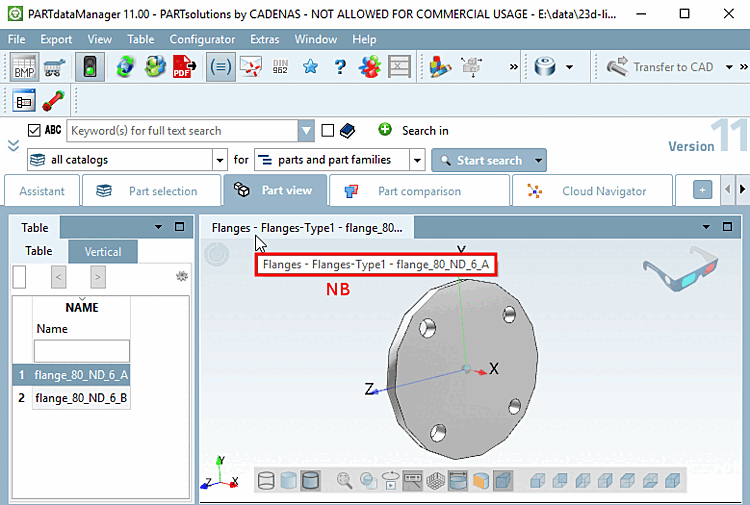Maximize the 3D view panel
Screen dimensions: 750x505
pyautogui.click(x=727, y=227)
